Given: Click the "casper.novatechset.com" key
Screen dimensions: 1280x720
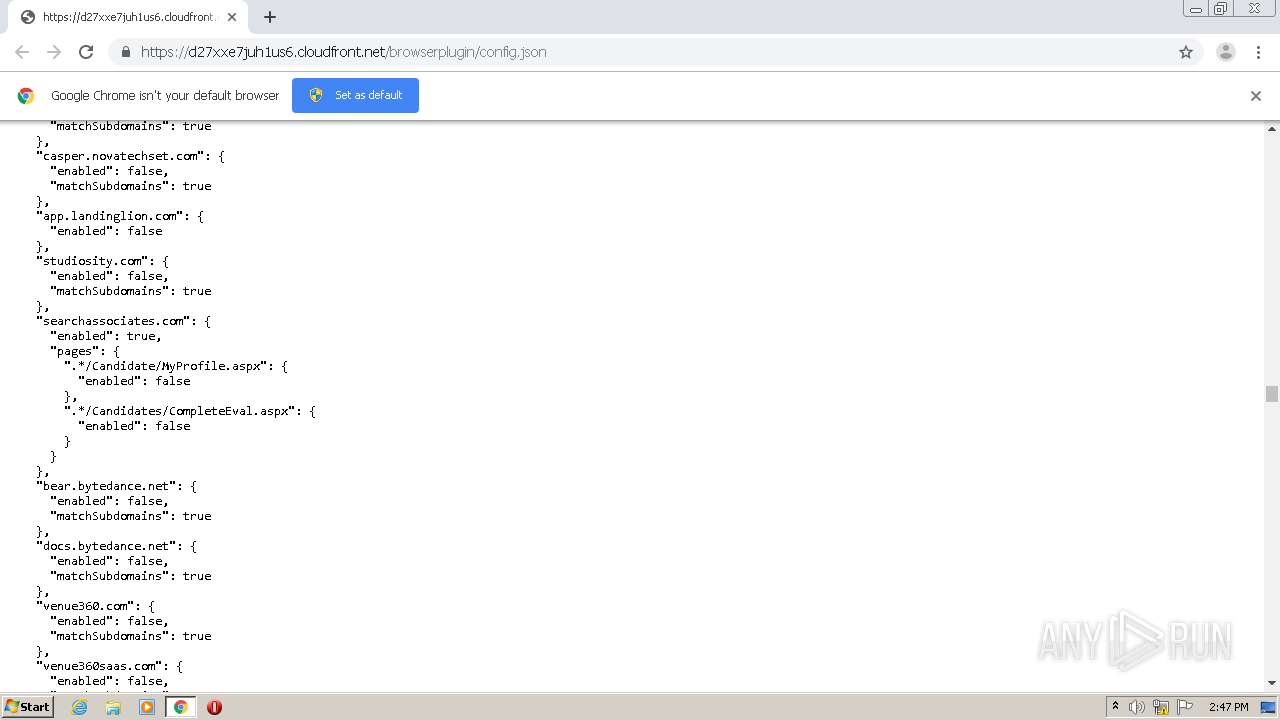Looking at the screenshot, I should pyautogui.click(x=121, y=156).
